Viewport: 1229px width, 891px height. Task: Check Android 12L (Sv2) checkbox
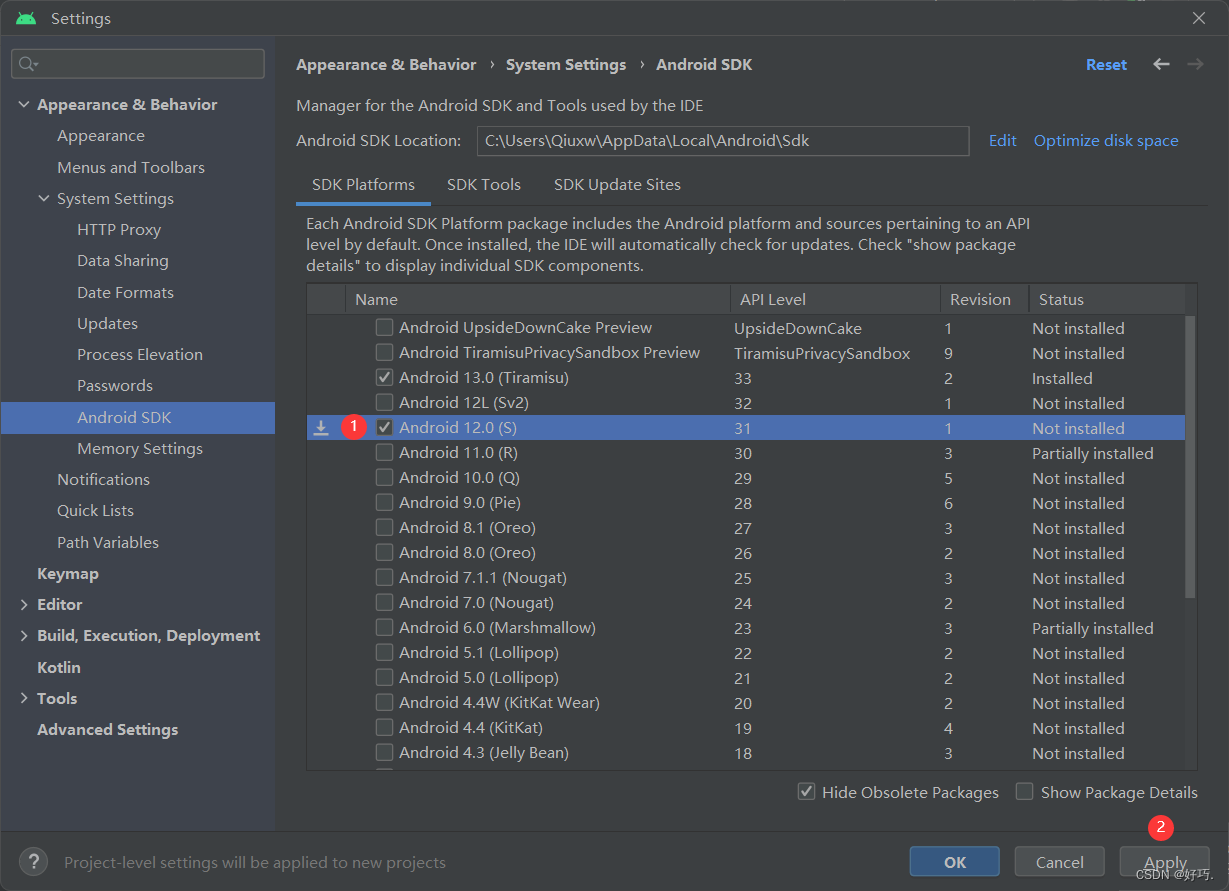pyautogui.click(x=384, y=402)
